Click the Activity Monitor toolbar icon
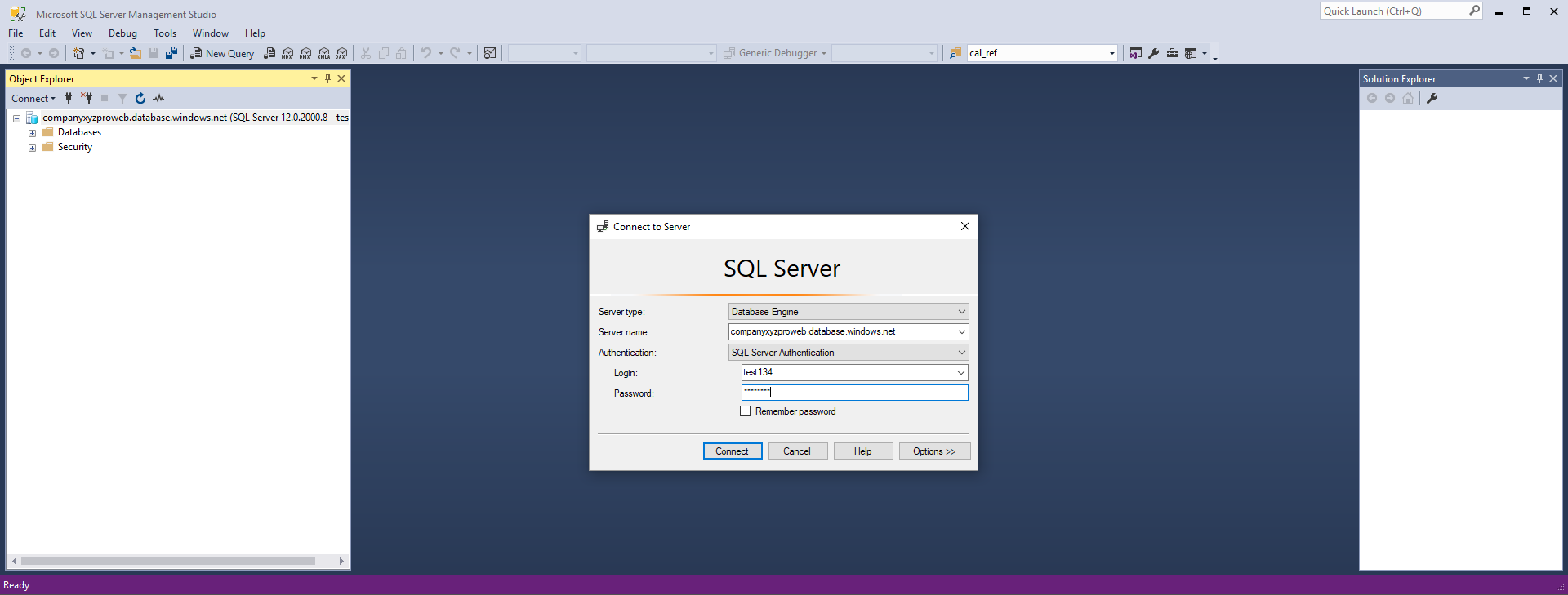The image size is (1568, 595). [x=490, y=53]
